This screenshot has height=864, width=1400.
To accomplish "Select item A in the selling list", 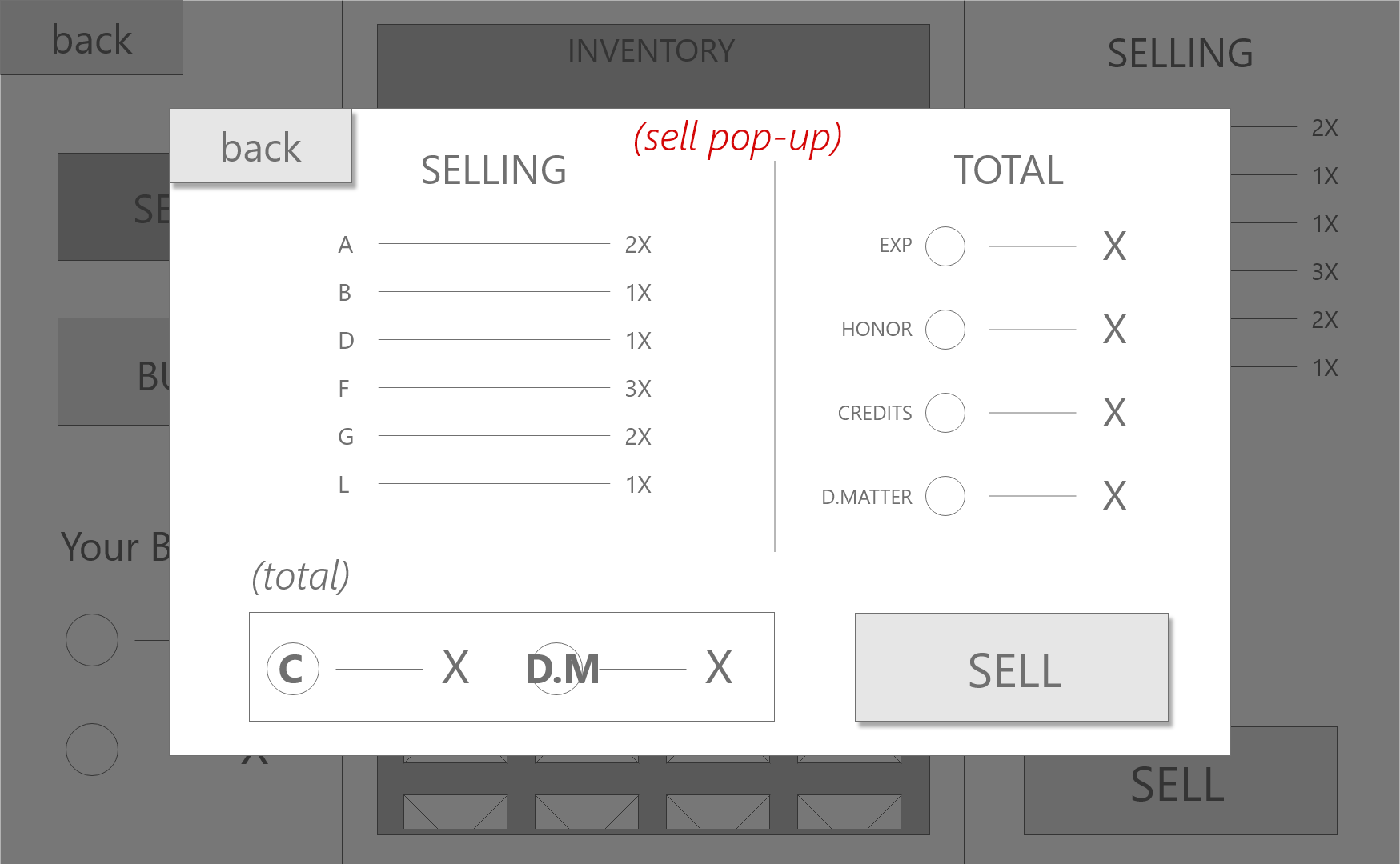I will pos(345,245).
